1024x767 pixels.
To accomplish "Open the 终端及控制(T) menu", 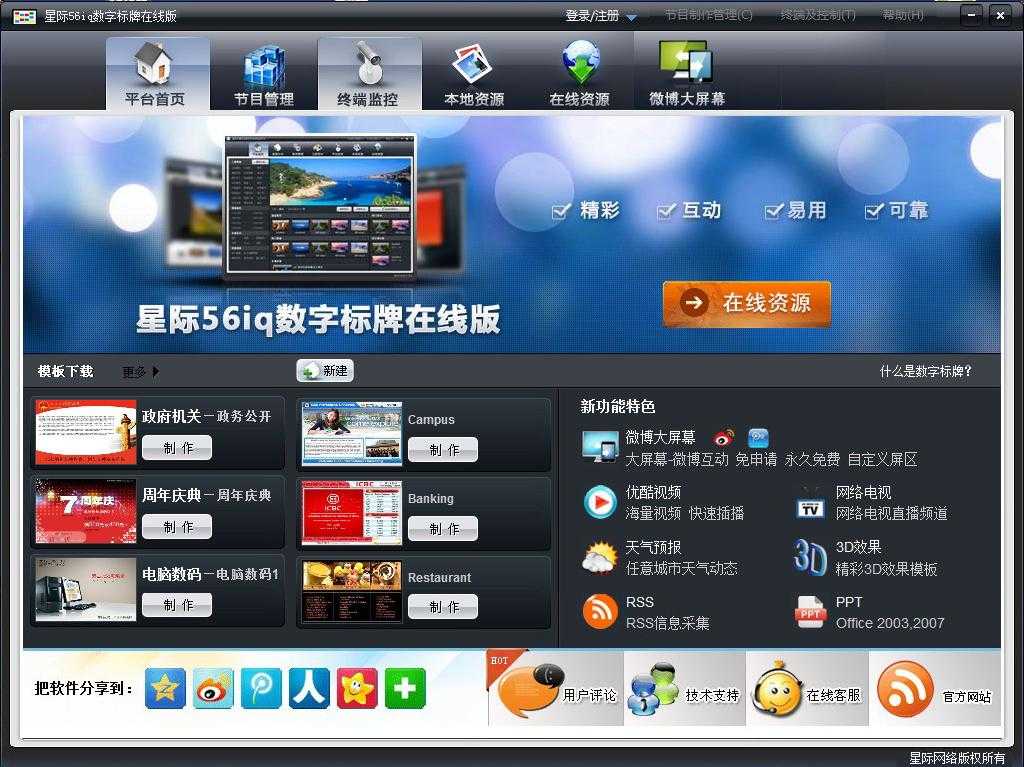I will (818, 15).
